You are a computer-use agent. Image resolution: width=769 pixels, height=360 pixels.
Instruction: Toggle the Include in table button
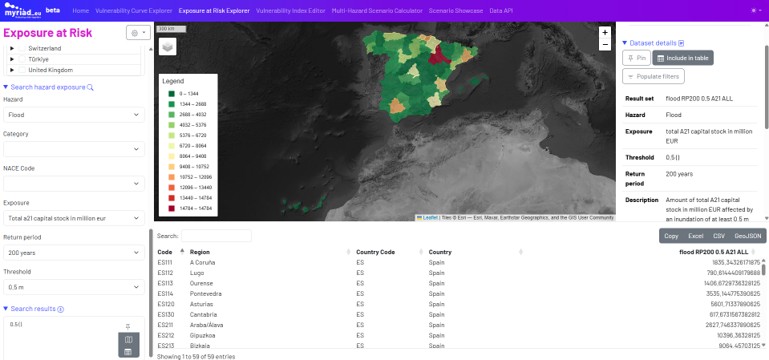(683, 58)
